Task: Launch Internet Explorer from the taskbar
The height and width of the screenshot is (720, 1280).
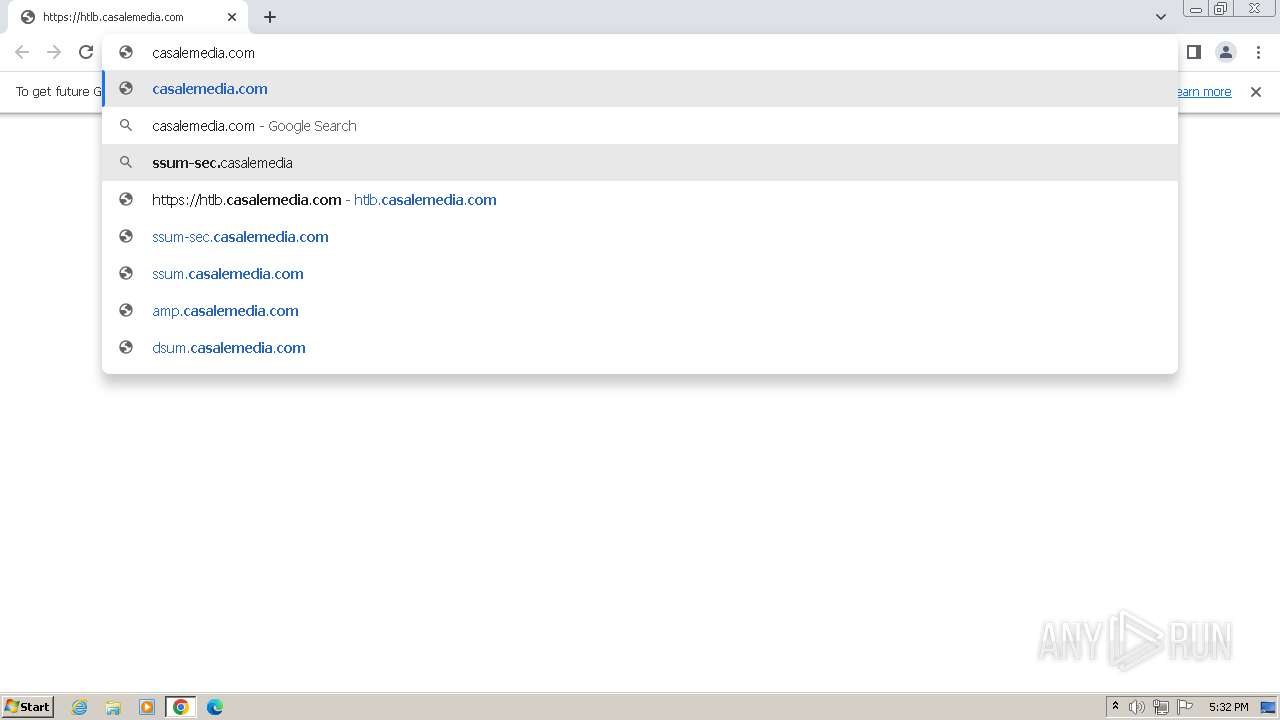Action: (80, 707)
